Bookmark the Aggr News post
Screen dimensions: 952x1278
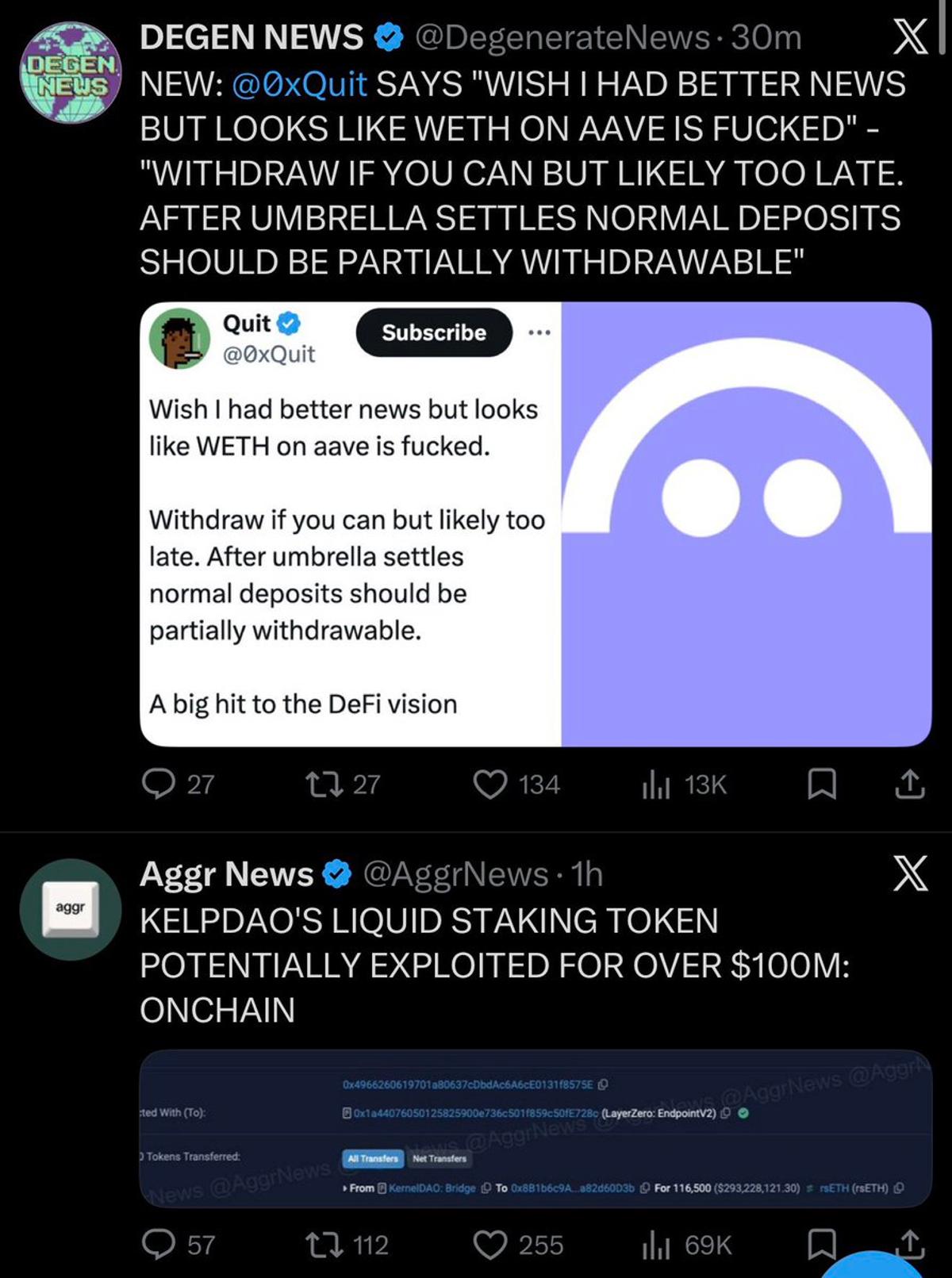click(x=821, y=1244)
